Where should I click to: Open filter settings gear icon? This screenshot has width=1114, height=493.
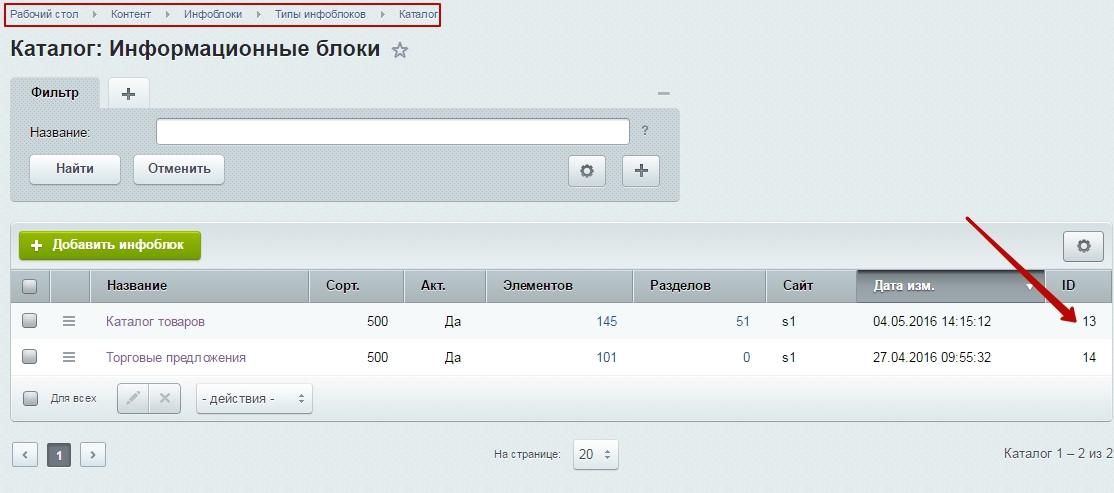(x=587, y=171)
